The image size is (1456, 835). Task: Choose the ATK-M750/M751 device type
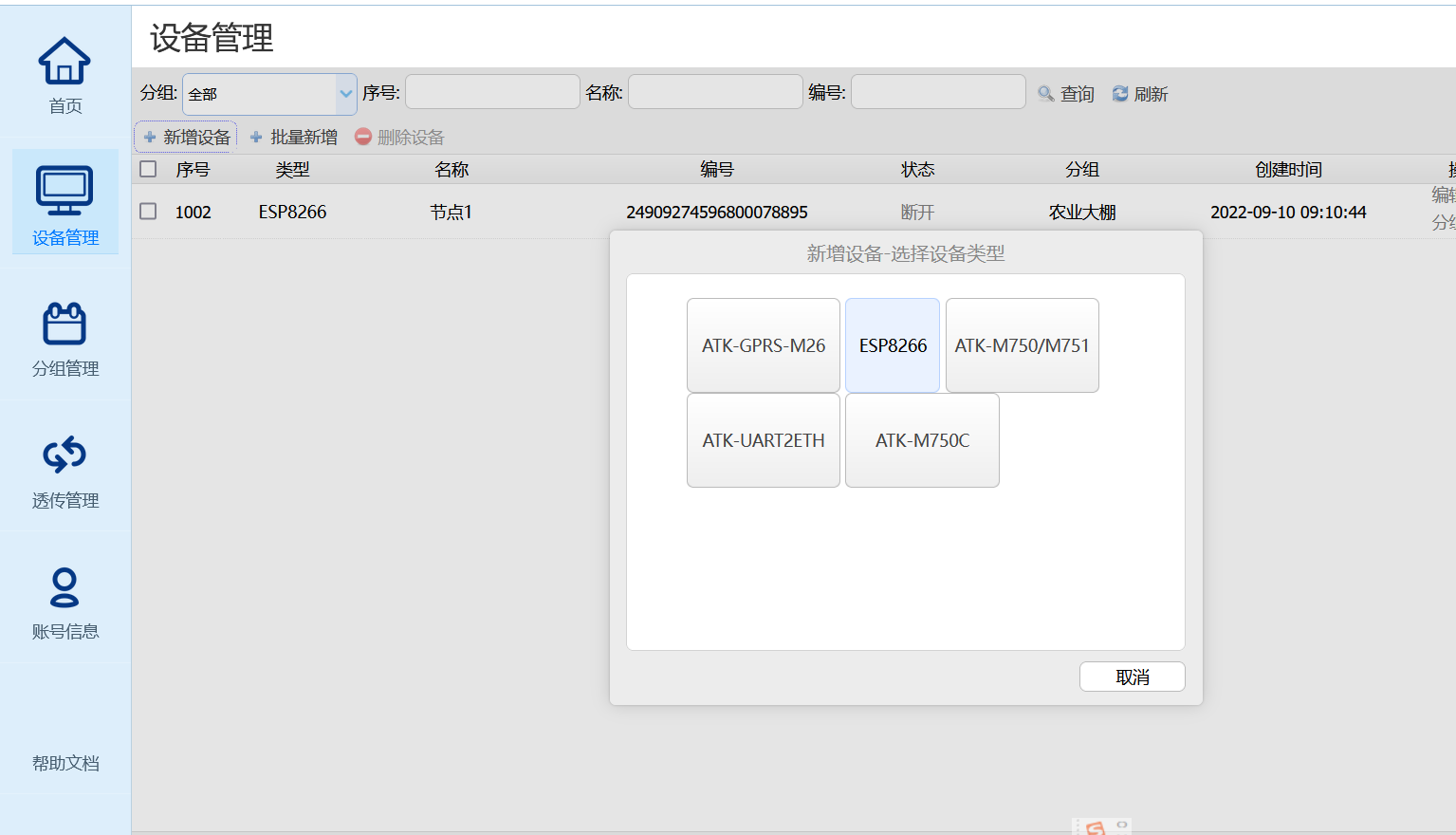1023,345
